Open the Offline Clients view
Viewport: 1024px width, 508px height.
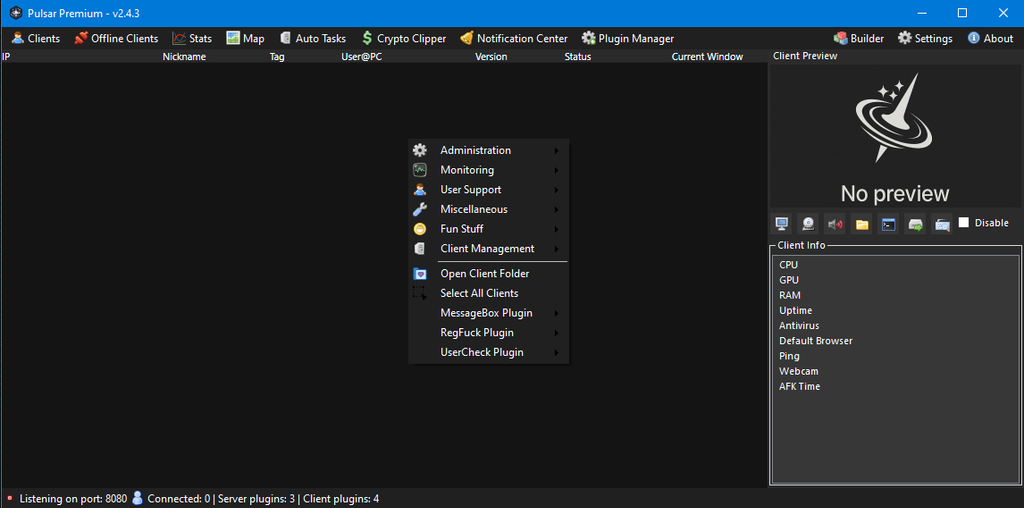click(116, 39)
